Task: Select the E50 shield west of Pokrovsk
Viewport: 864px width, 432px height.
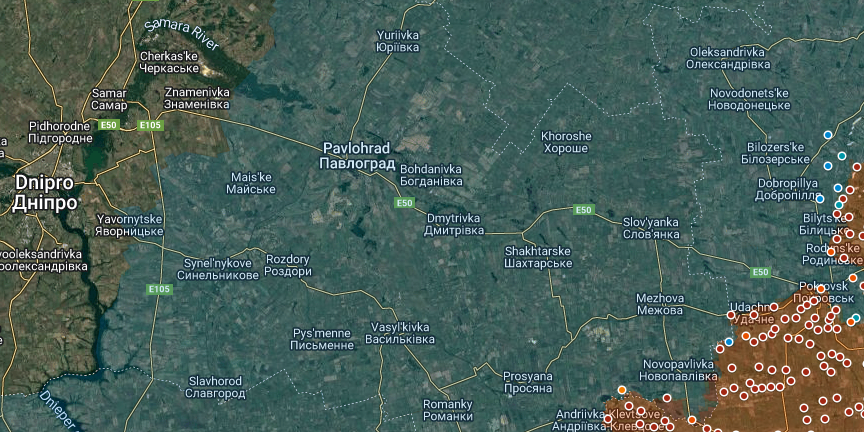Action: [x=761, y=272]
